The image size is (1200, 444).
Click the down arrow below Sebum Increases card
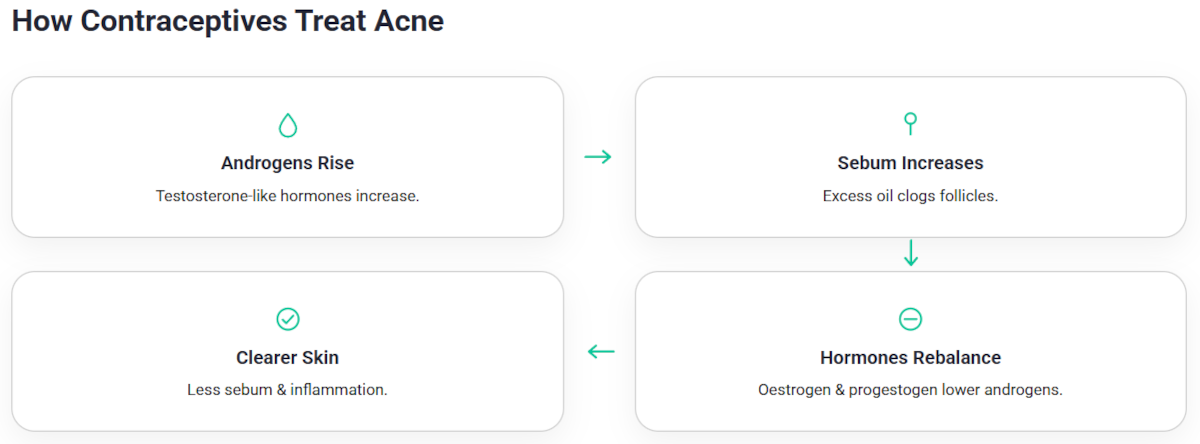tap(910, 253)
